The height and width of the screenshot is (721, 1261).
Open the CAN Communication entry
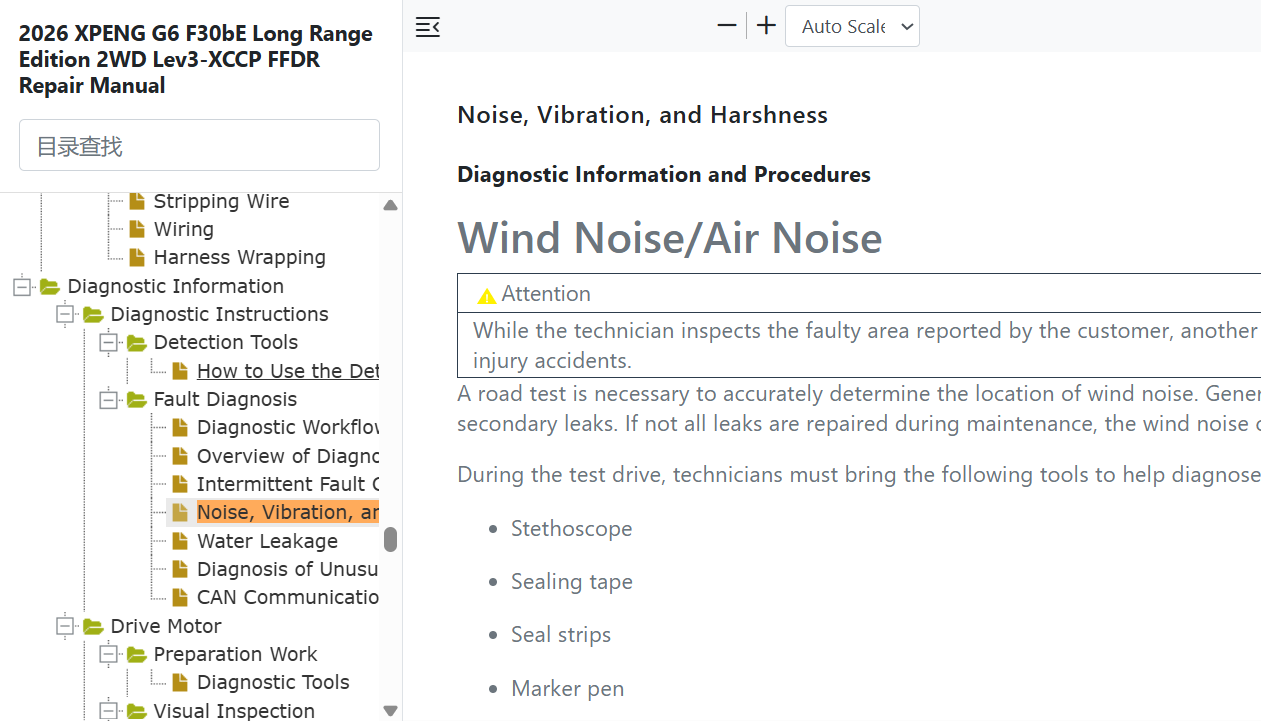click(287, 597)
